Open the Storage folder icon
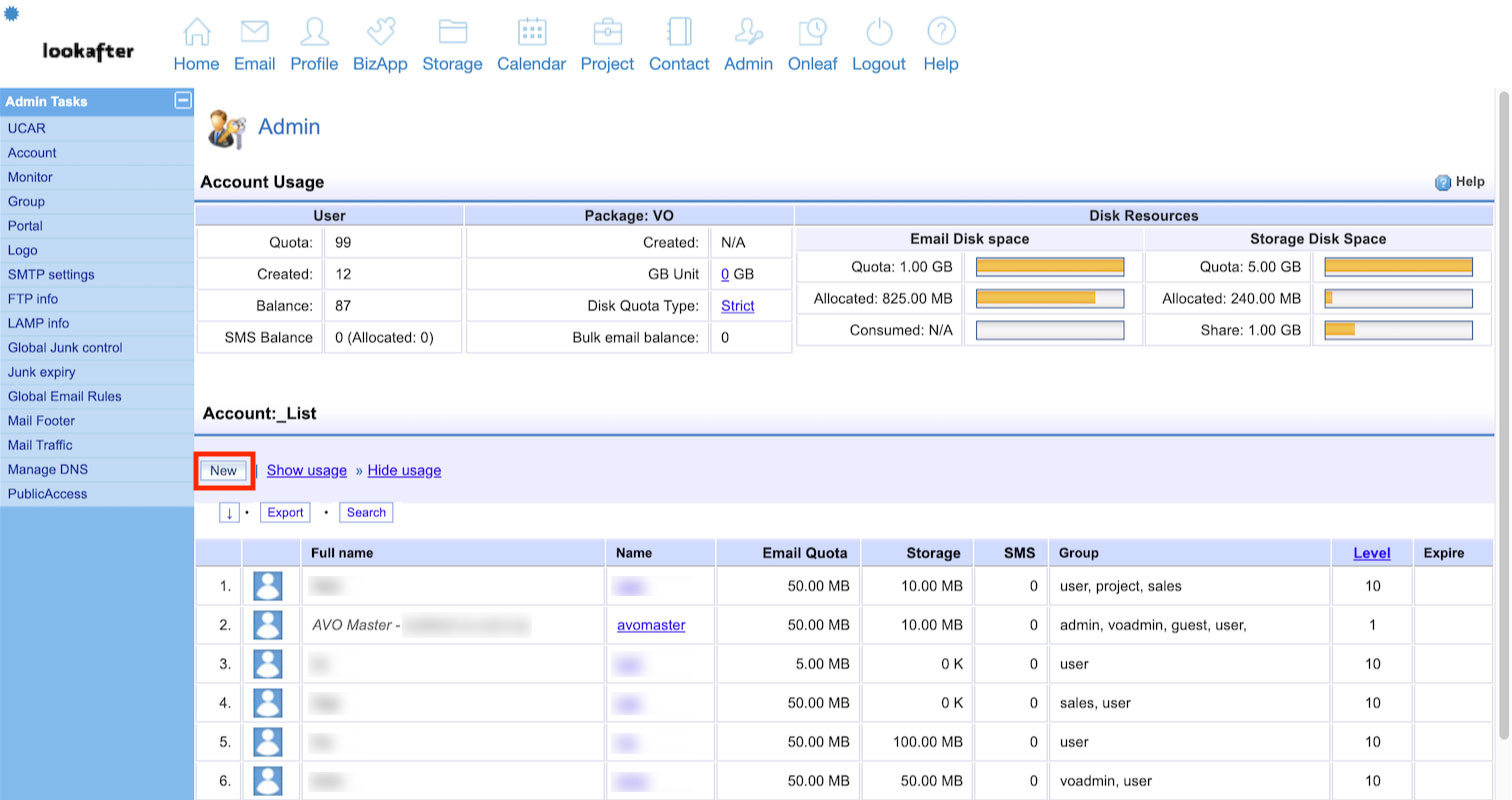This screenshot has width=1512, height=800. (452, 33)
